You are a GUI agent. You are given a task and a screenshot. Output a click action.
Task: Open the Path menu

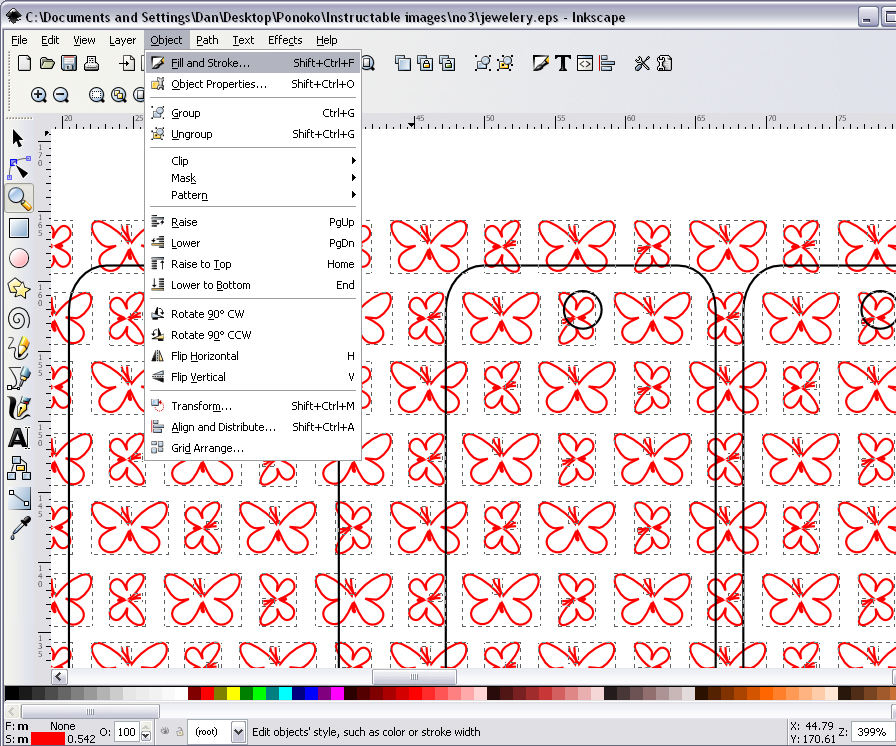pos(207,40)
